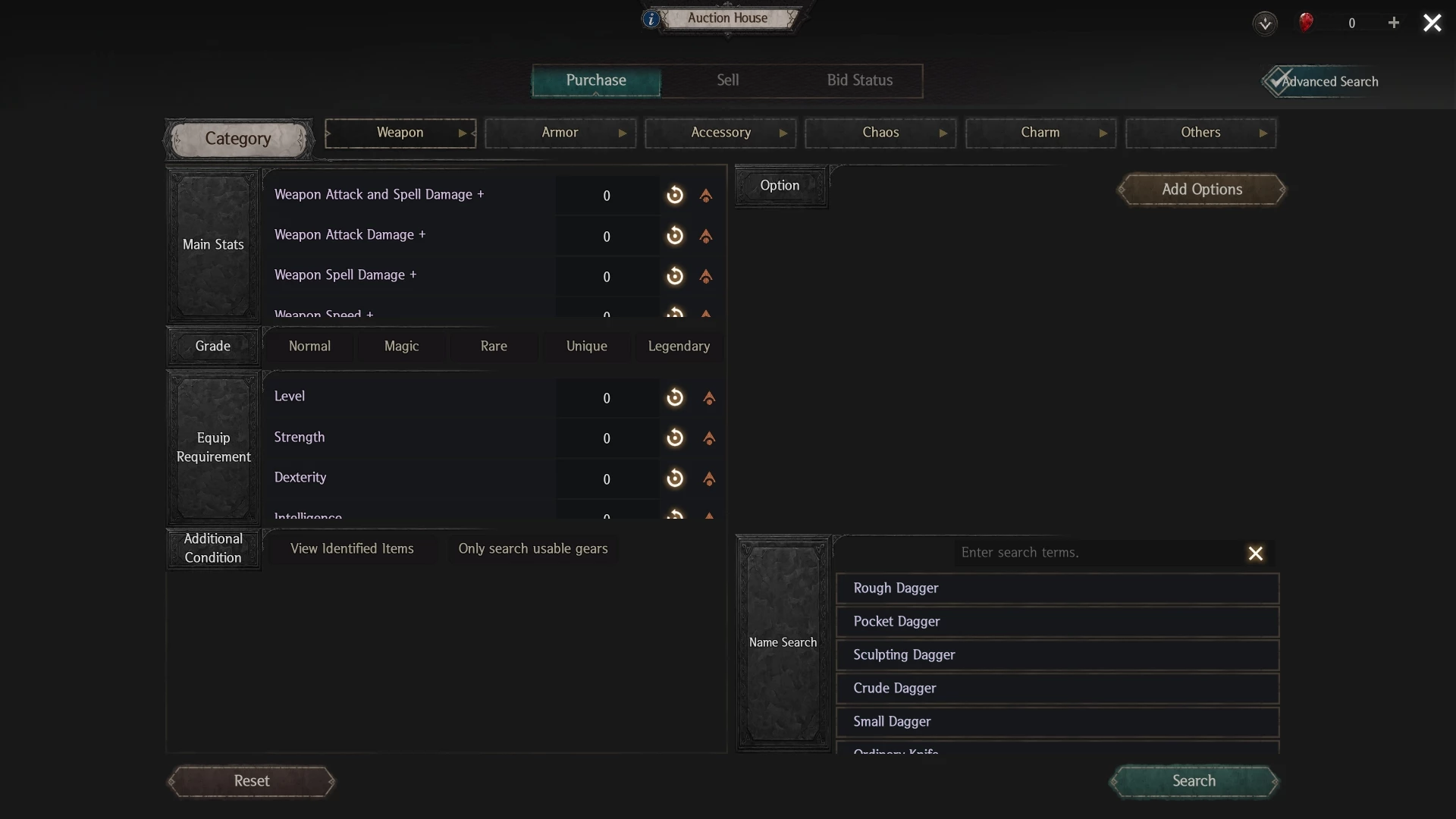Reset the Level requirement value
Screen dimensions: 1456x819
(675, 397)
